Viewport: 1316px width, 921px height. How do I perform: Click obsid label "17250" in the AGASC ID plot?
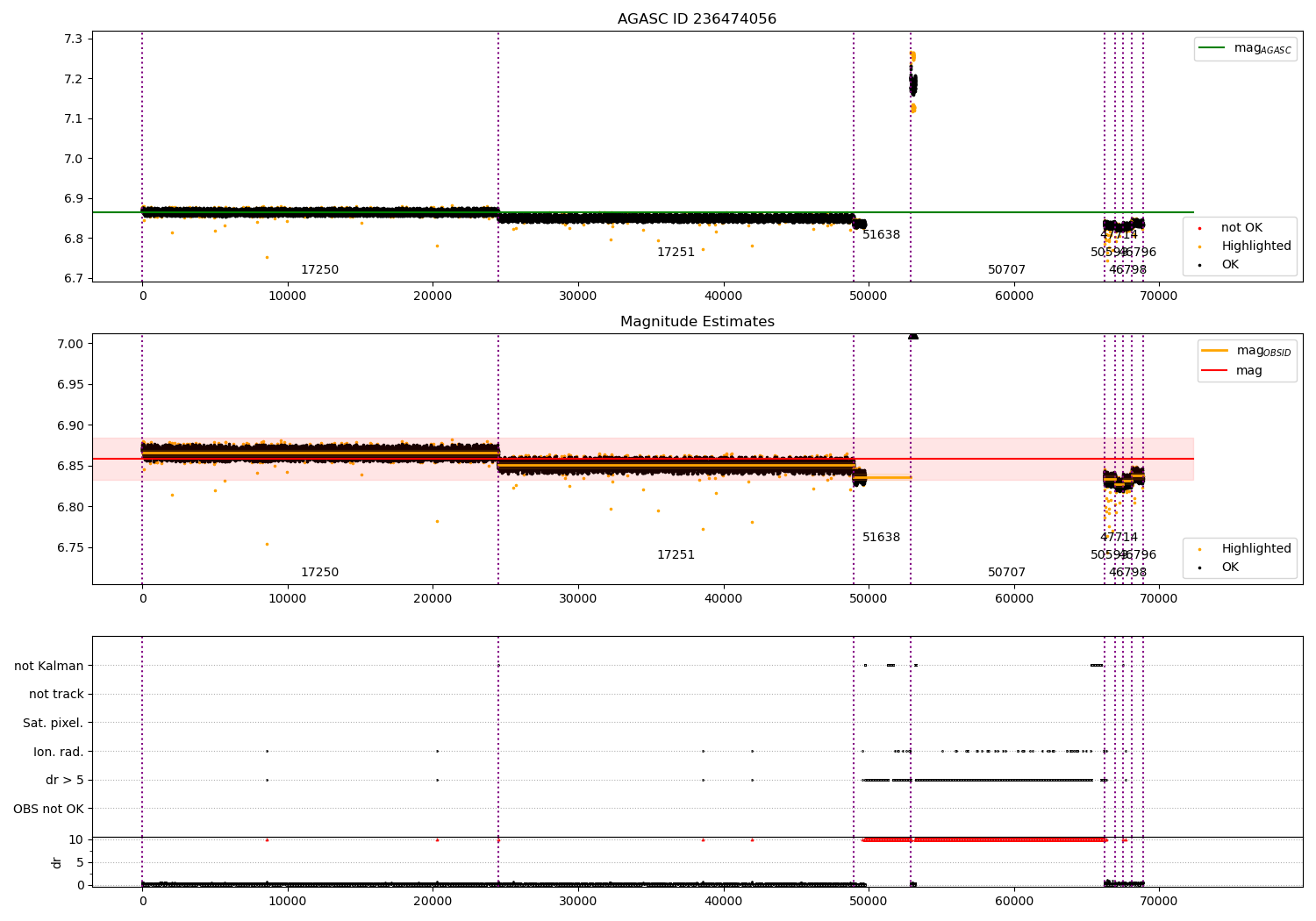319,270
